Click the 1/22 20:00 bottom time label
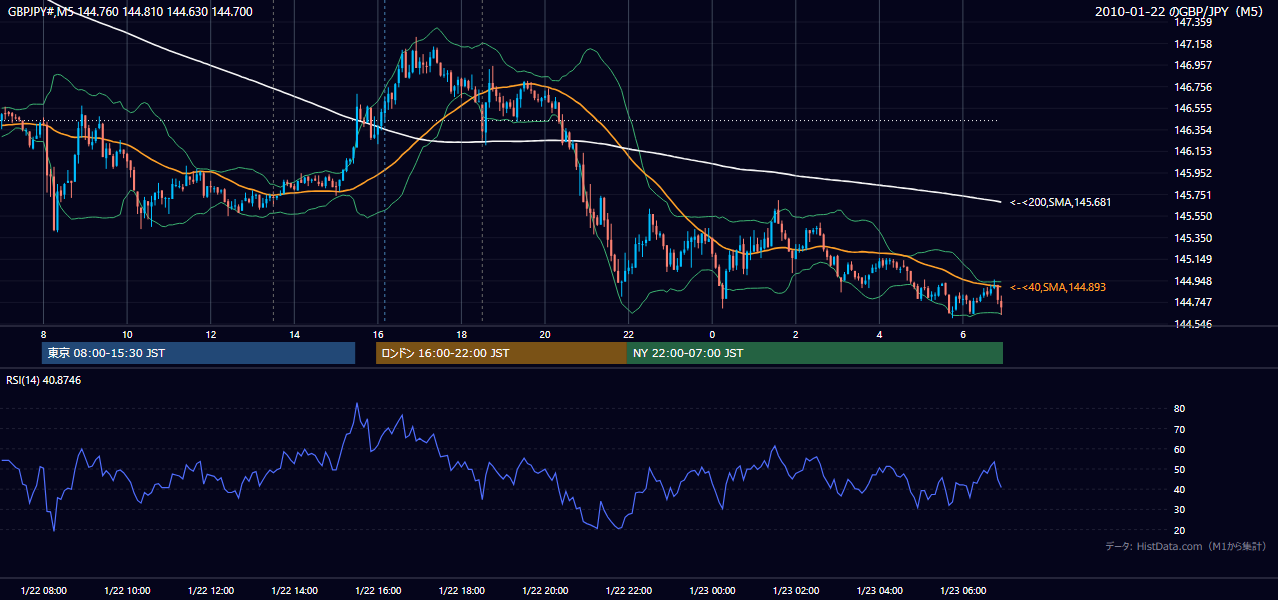This screenshot has width=1278, height=600. tap(545, 591)
